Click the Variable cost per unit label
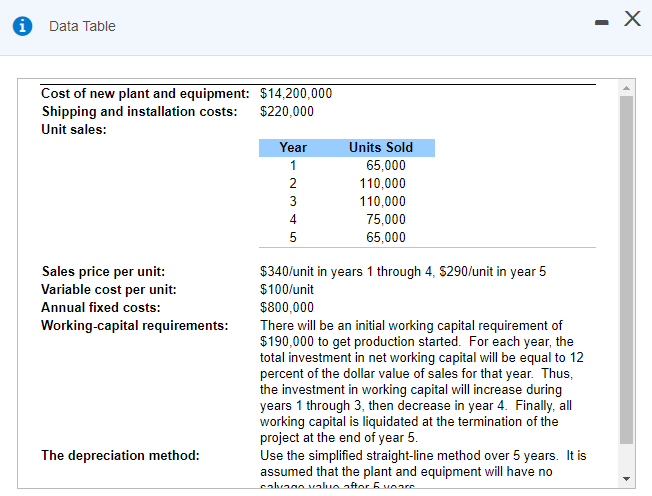This screenshot has height=496, width=652. [109, 289]
